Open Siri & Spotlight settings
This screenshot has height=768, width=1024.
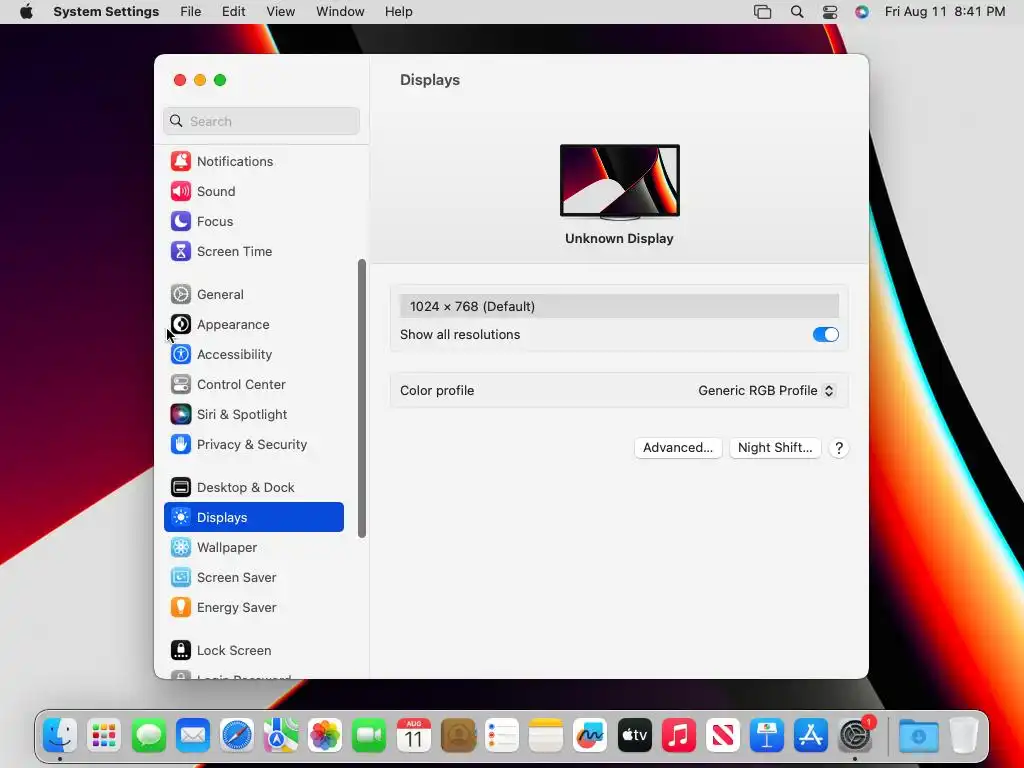click(x=253, y=415)
